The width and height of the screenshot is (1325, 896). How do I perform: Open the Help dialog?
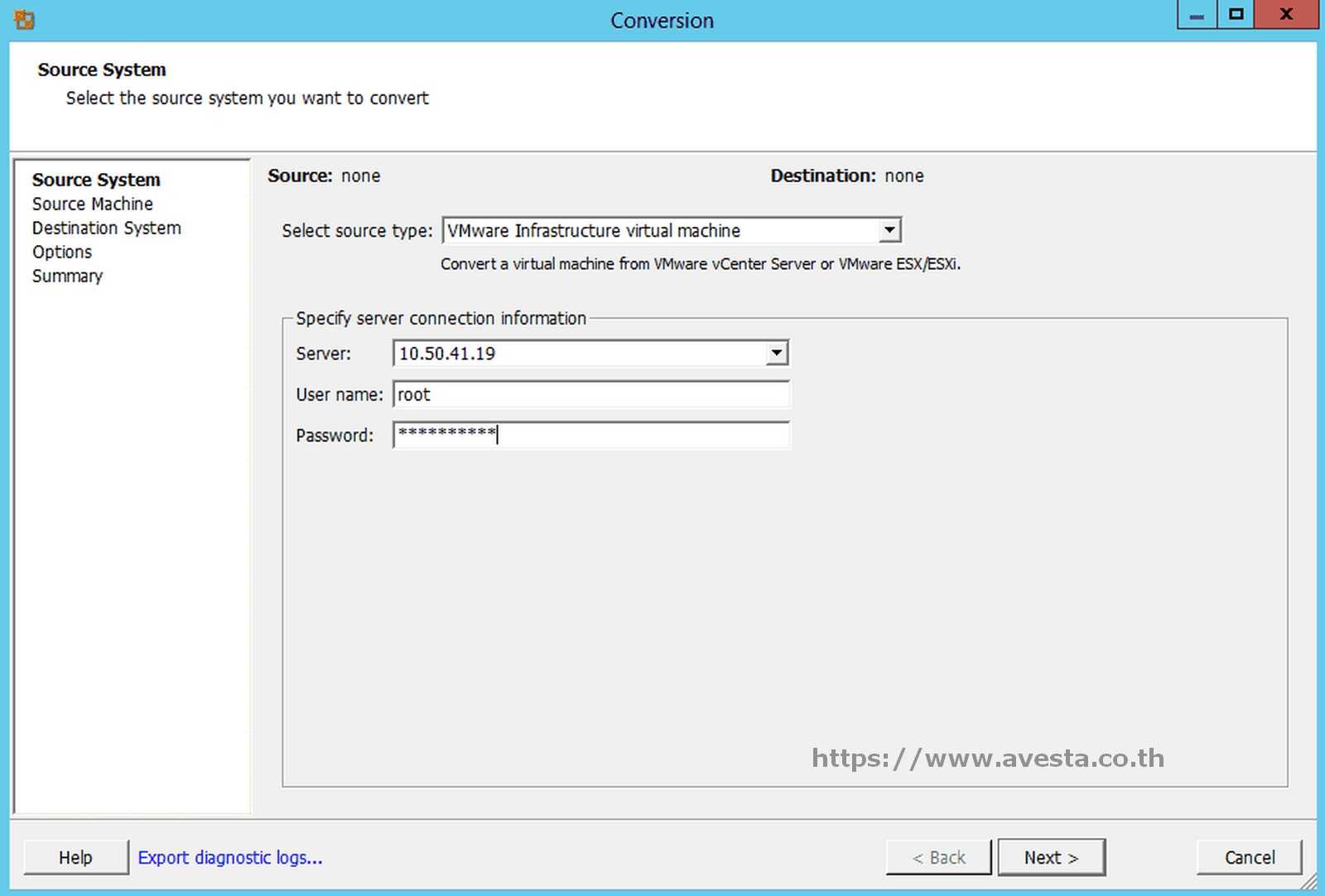75,857
